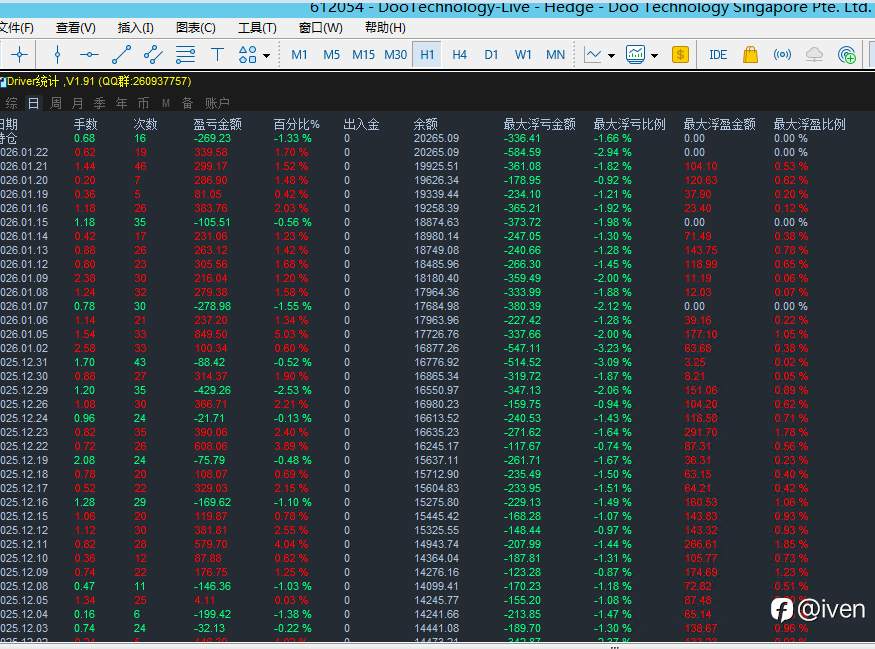Open the 图表(C) menu
Viewport: 875px width, 649px height.
195,28
